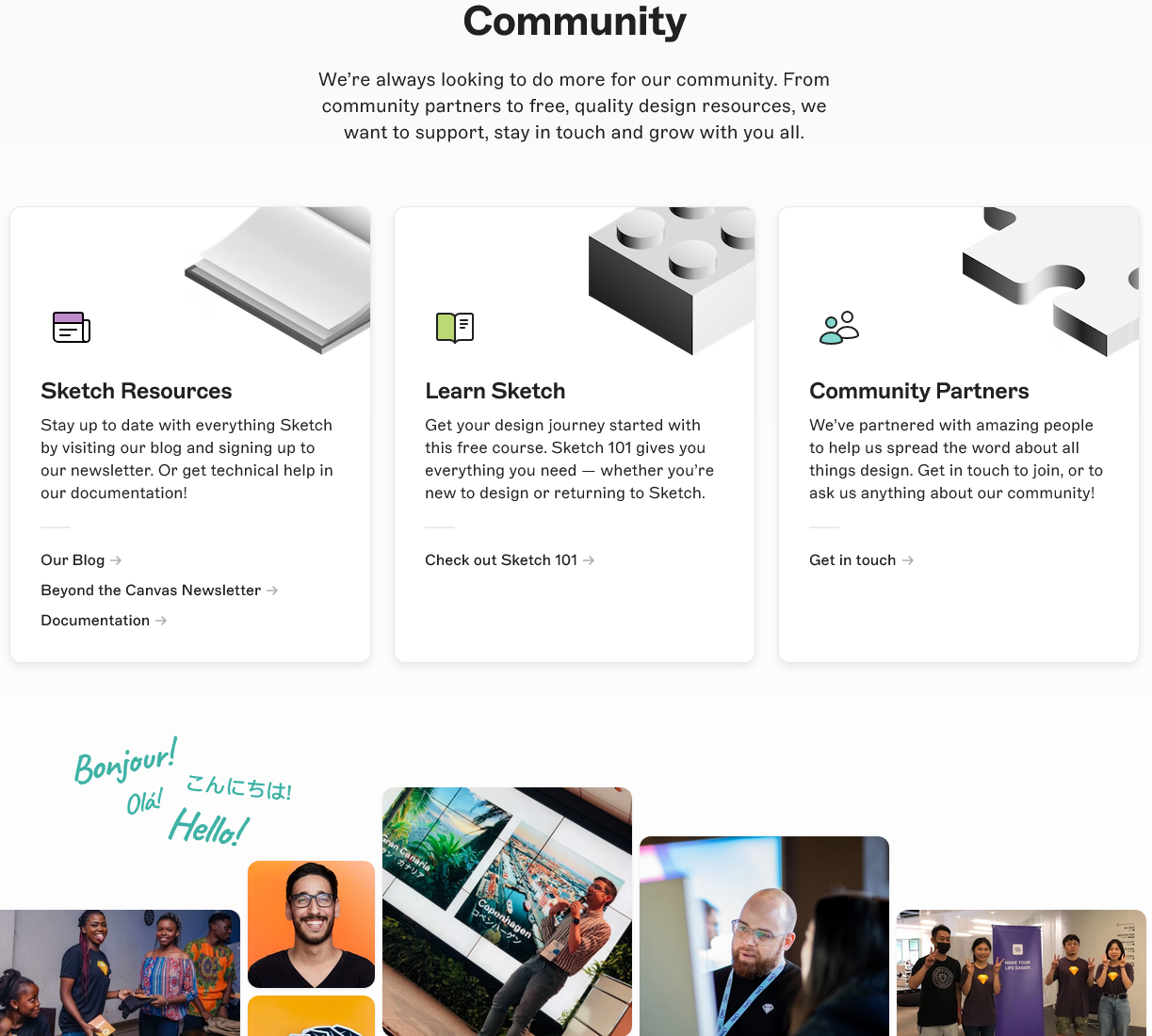Click the arrow next to Our Blog
This screenshot has width=1152, height=1036.
(116, 560)
